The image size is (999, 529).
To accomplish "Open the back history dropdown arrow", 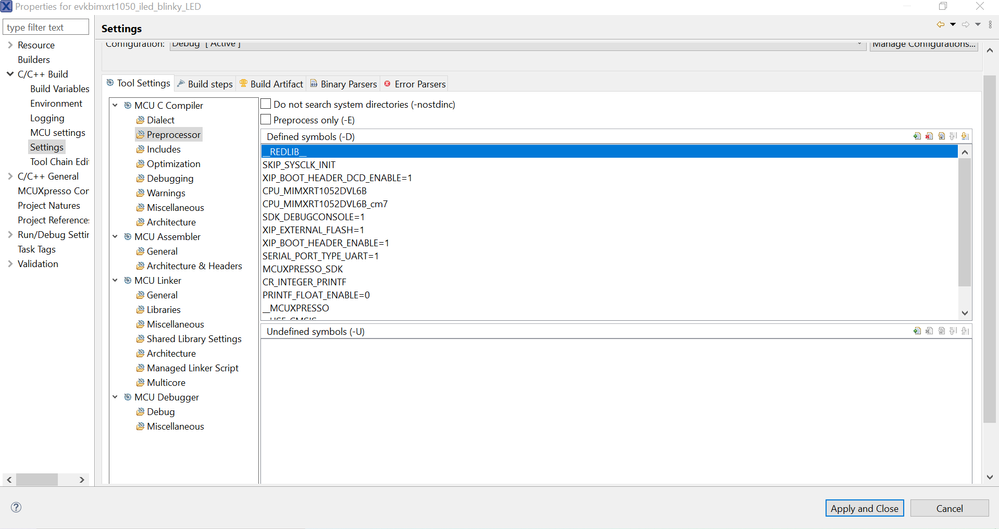I will pos(952,25).
